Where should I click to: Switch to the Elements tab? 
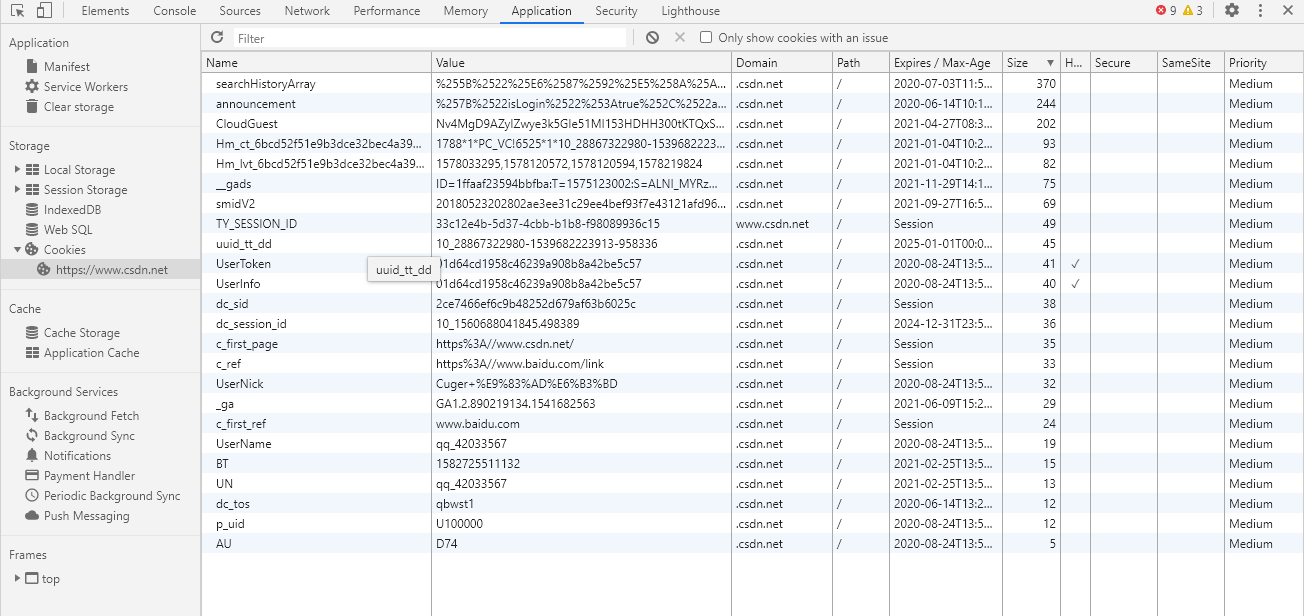click(105, 11)
